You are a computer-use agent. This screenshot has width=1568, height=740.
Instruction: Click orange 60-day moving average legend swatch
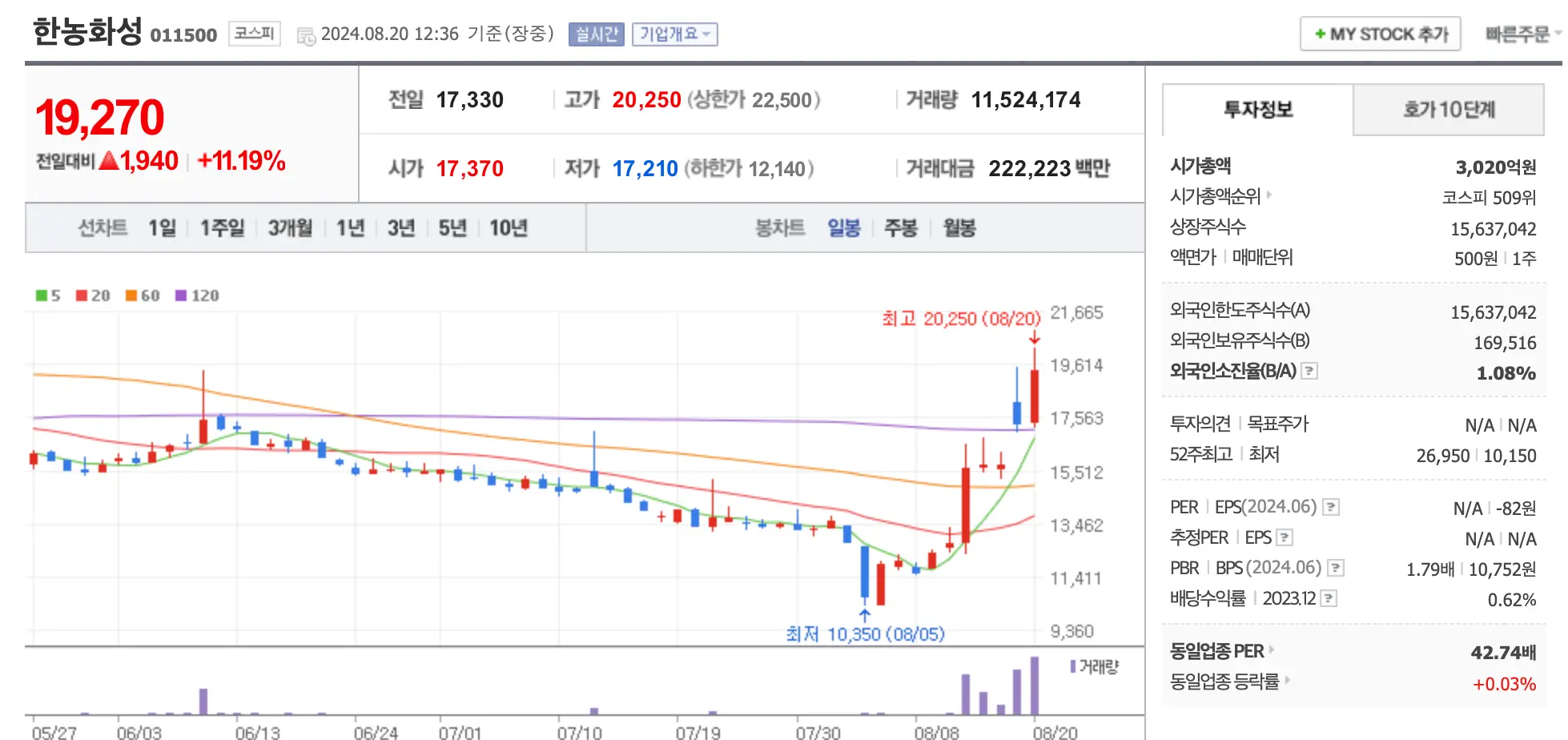[131, 296]
